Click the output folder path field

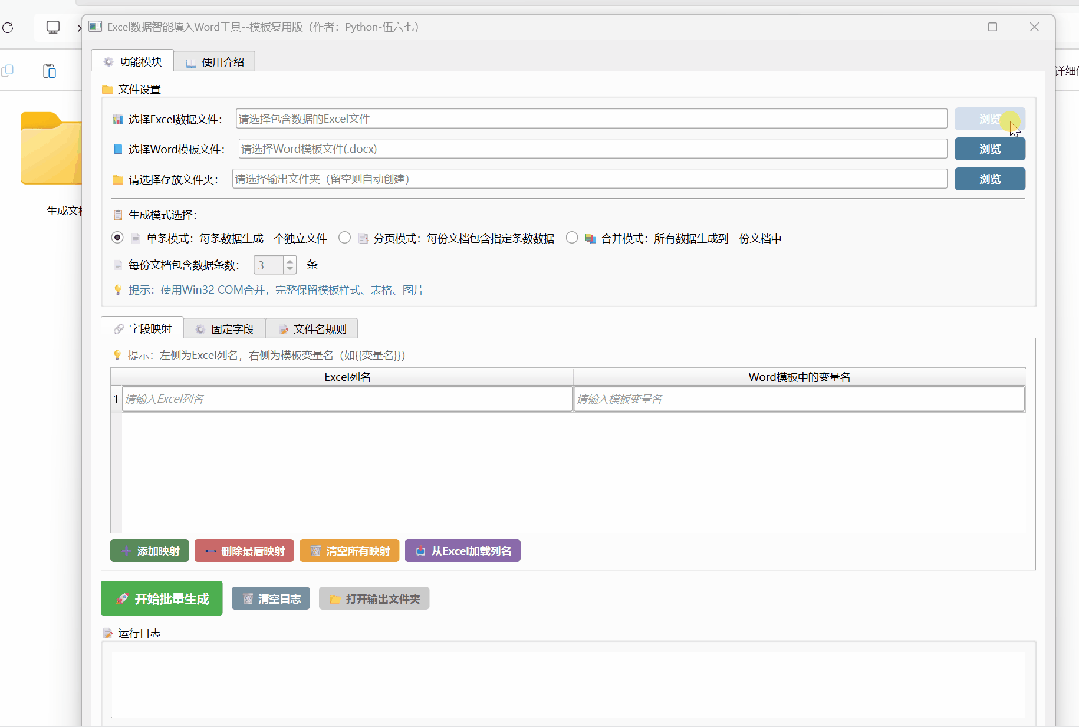(x=590, y=179)
